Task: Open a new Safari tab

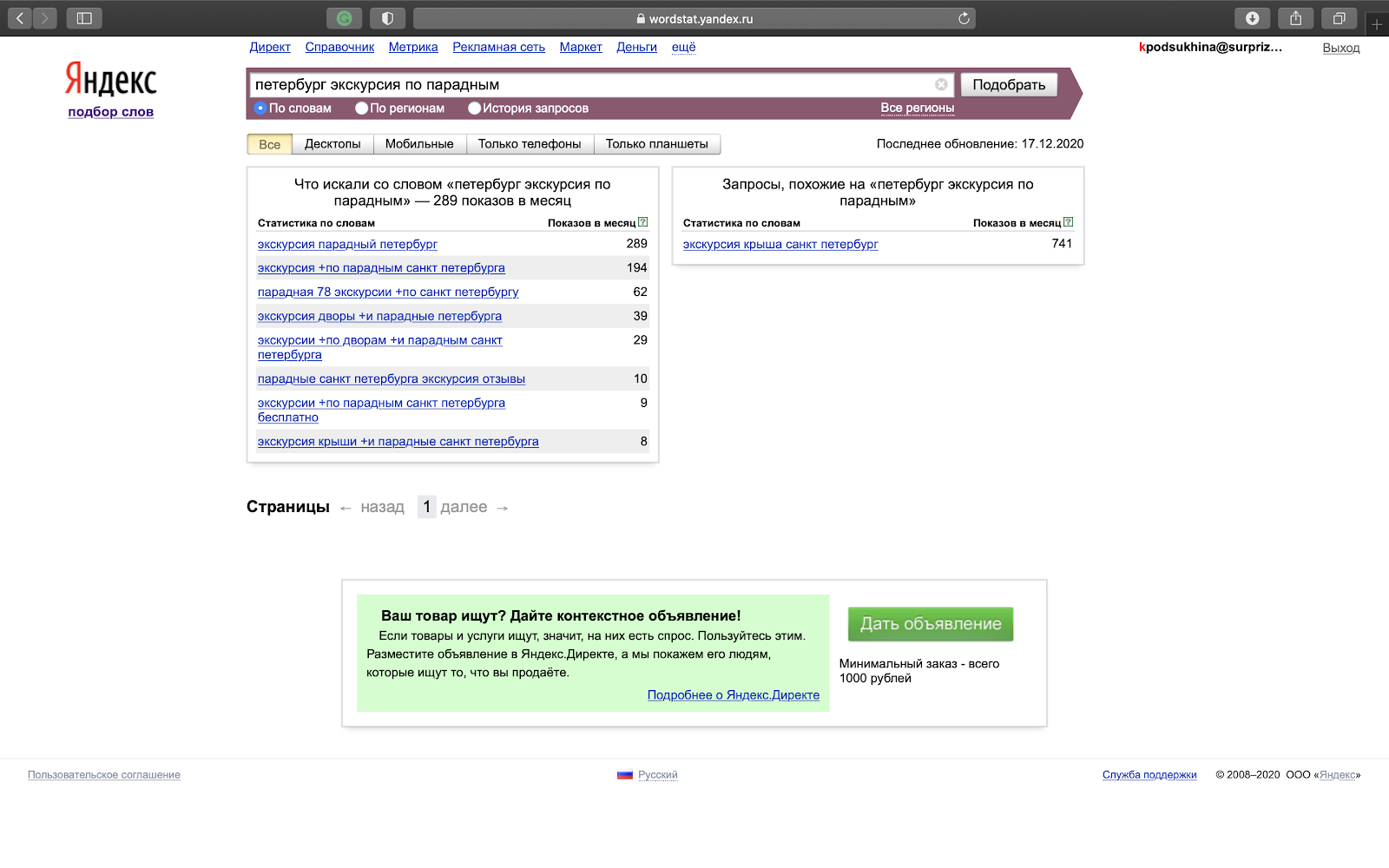Action: click(1377, 24)
